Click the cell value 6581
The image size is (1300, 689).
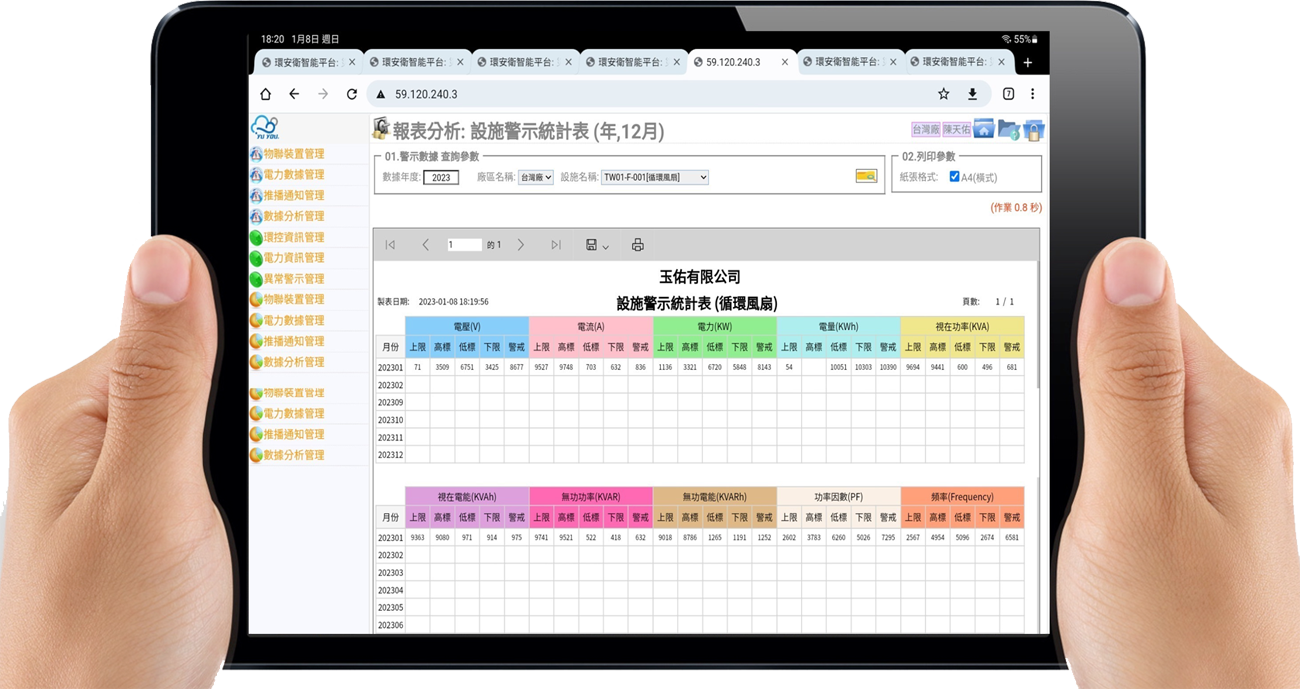point(1012,537)
